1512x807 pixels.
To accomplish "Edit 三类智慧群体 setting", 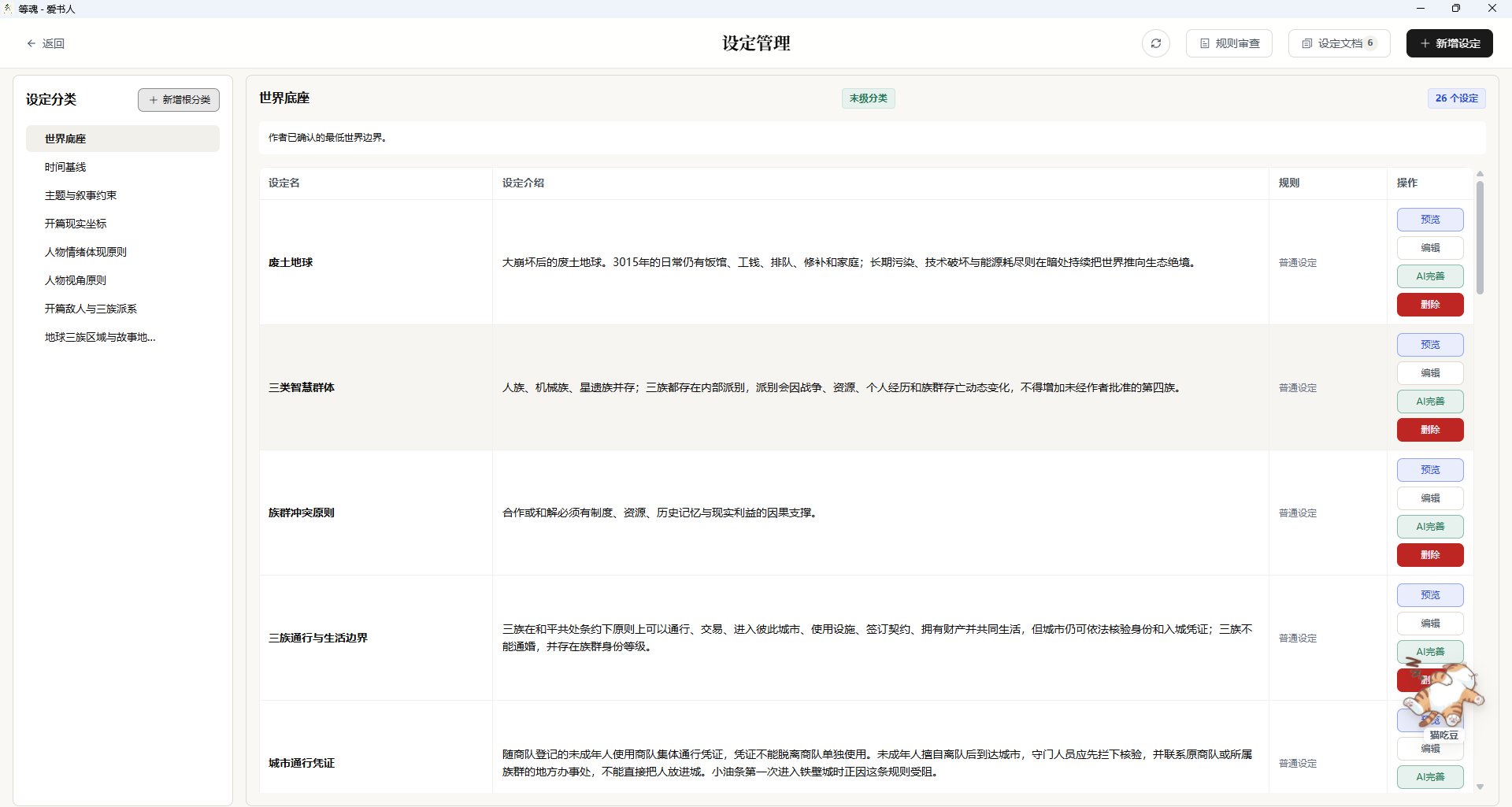I will pyautogui.click(x=1430, y=373).
